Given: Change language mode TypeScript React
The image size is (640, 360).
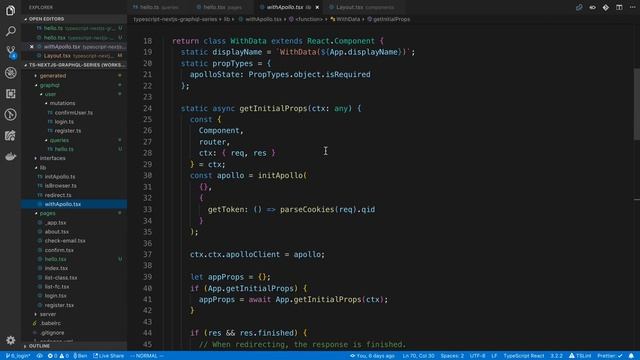Looking at the screenshot, I should click(x=524, y=356).
